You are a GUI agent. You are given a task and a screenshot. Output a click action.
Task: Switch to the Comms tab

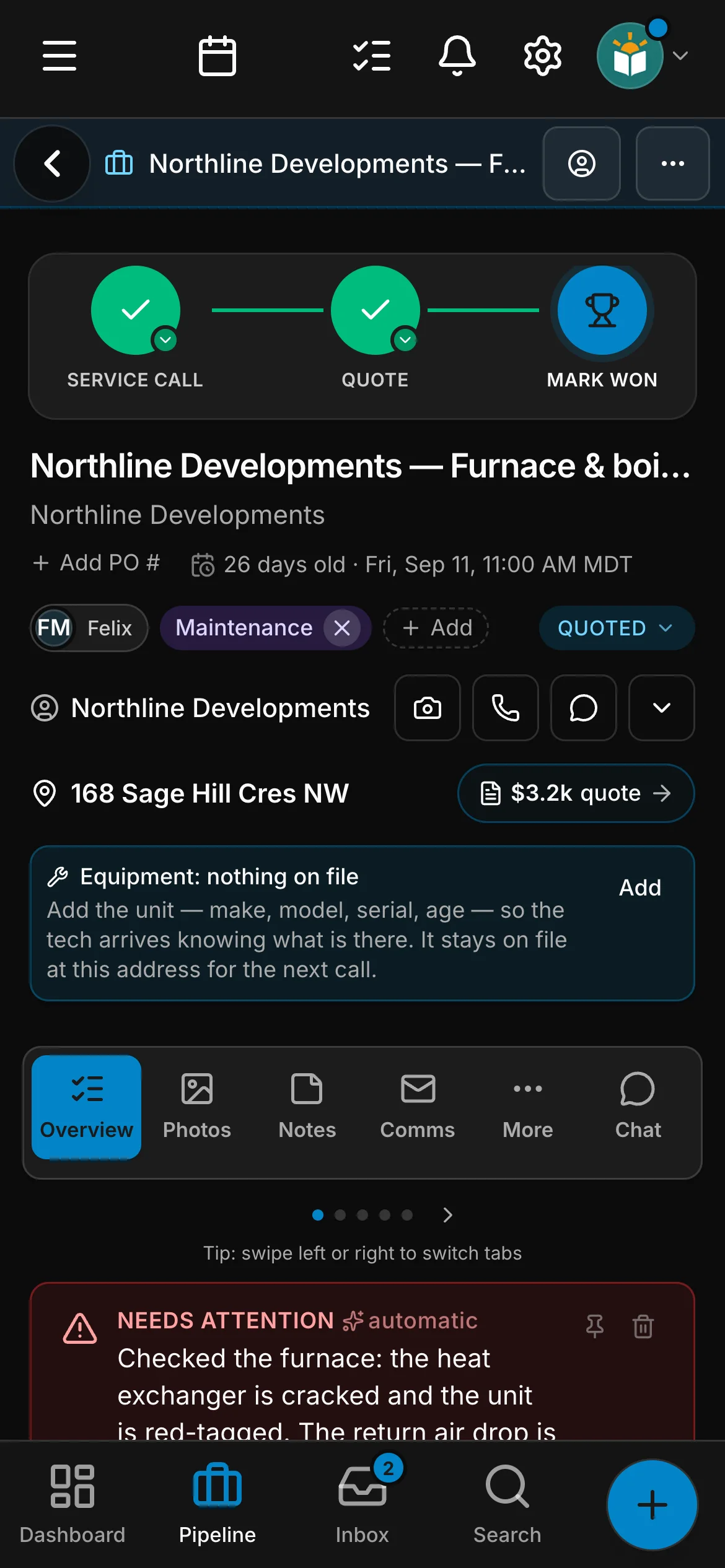click(x=418, y=1107)
